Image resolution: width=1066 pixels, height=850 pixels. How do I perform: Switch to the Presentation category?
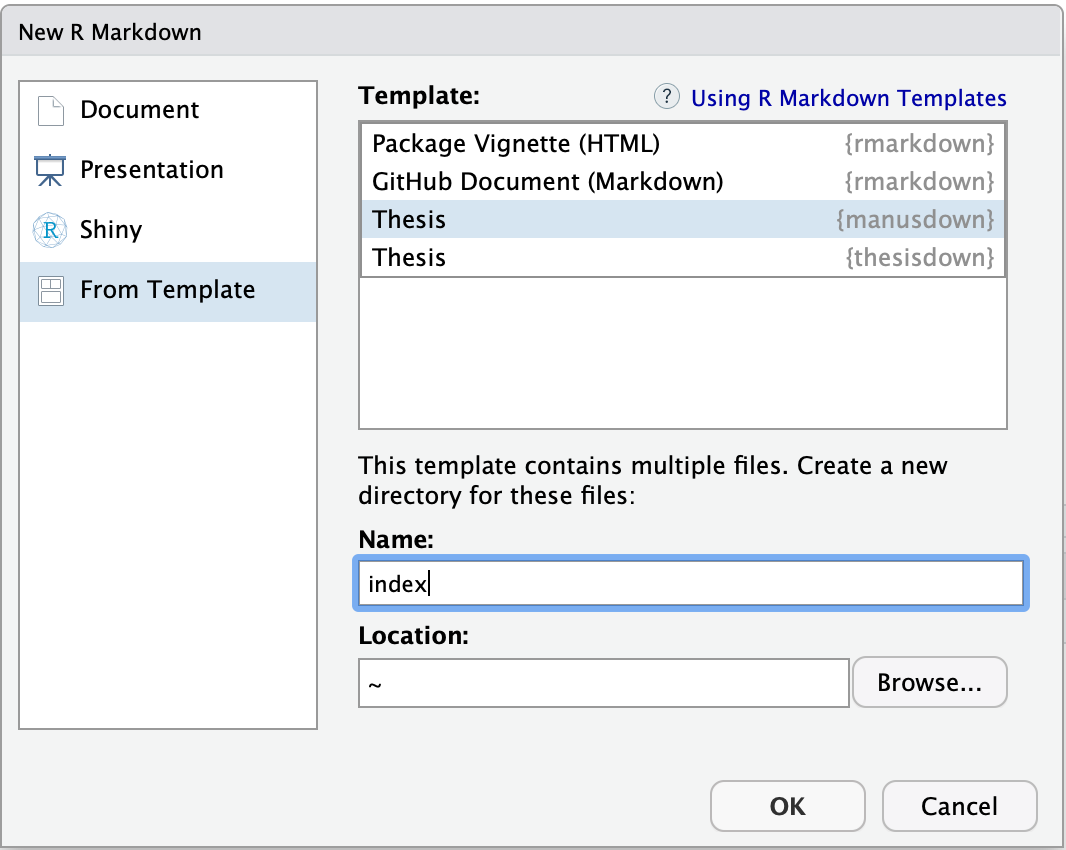pos(152,170)
